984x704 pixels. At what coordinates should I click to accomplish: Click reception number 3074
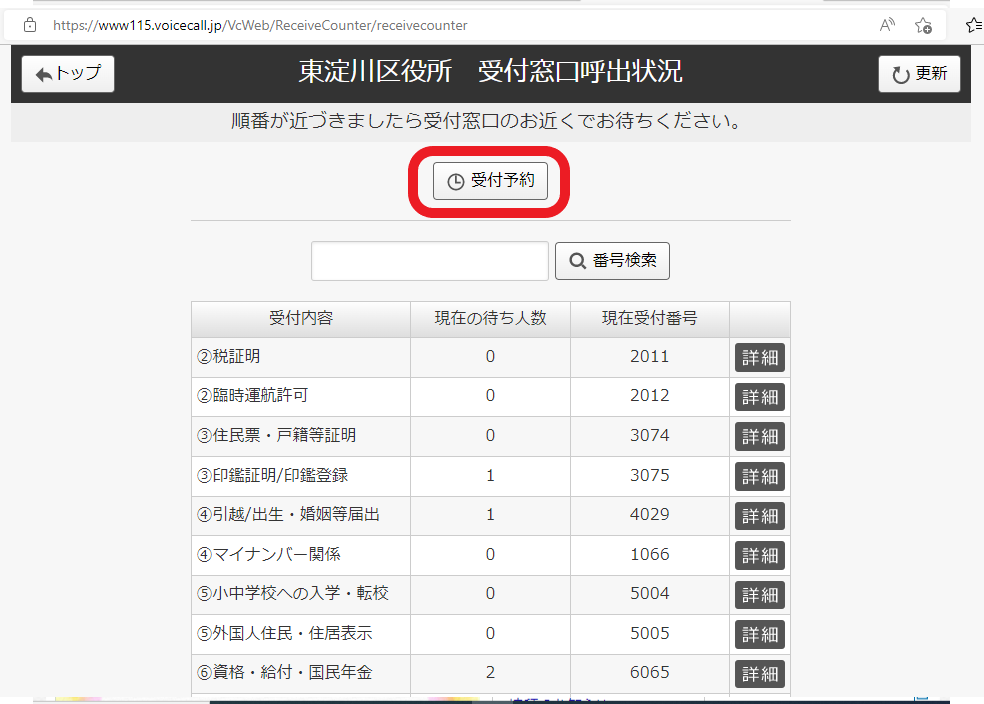(x=650, y=435)
